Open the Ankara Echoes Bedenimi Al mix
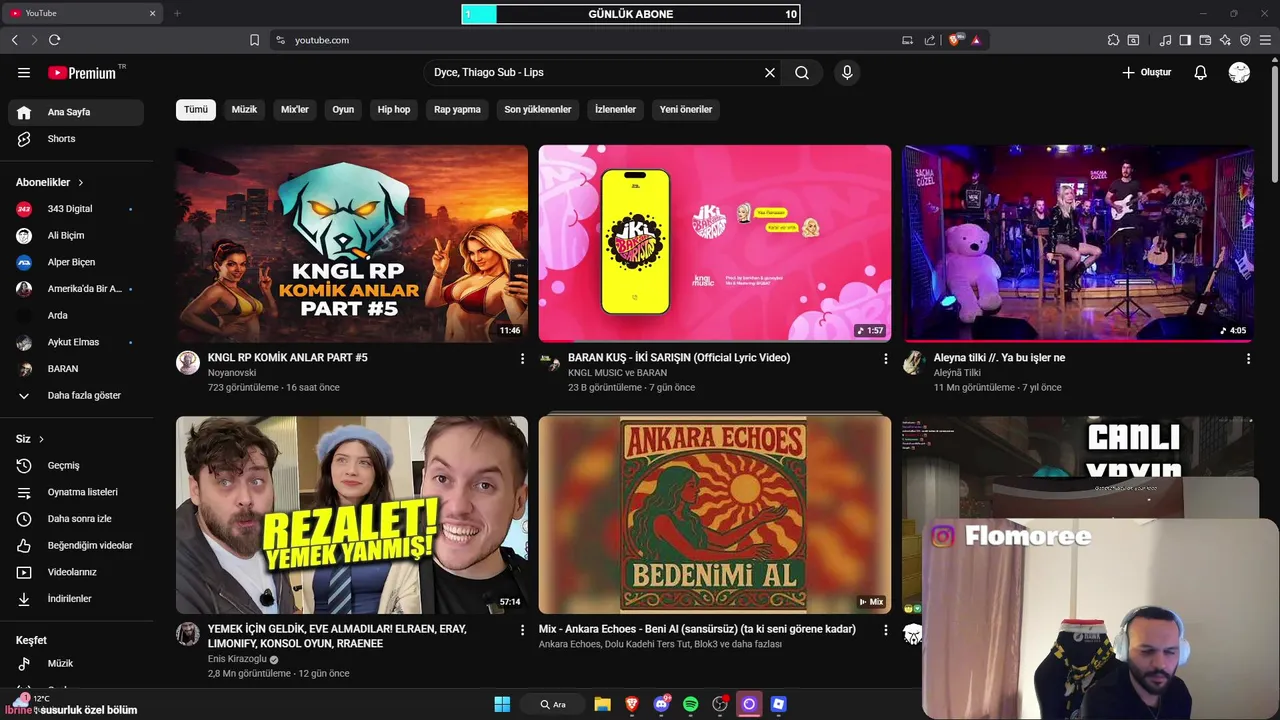Image resolution: width=1280 pixels, height=720 pixels. click(715, 515)
